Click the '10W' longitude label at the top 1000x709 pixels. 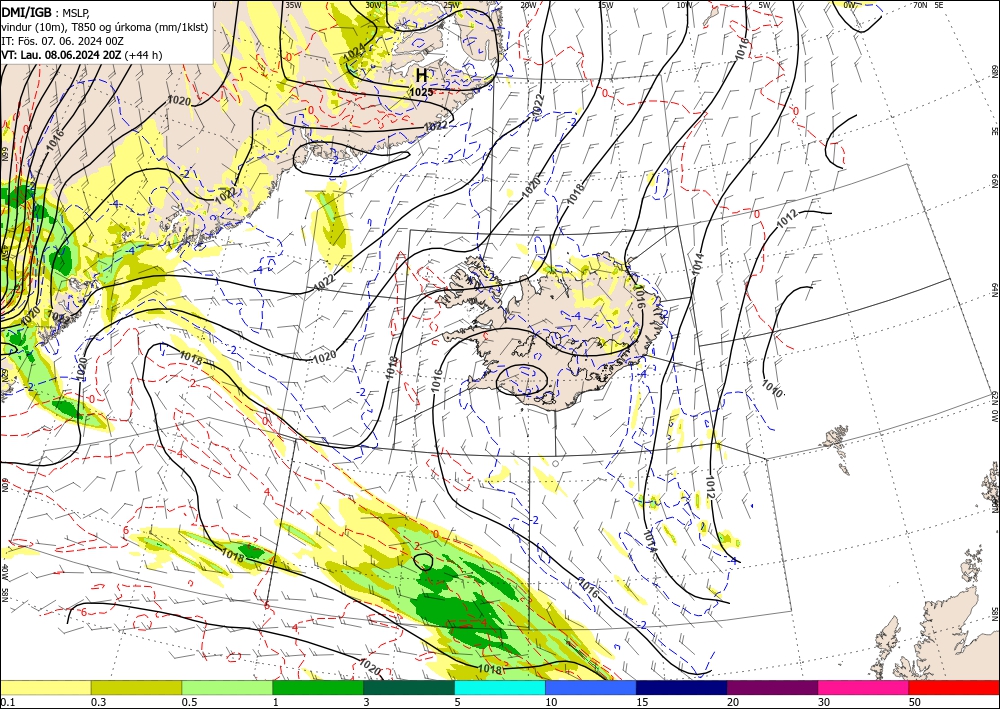click(684, 5)
